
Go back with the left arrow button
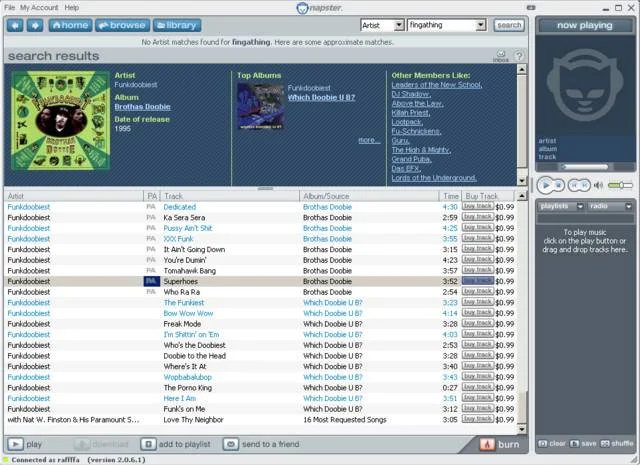pos(15,25)
